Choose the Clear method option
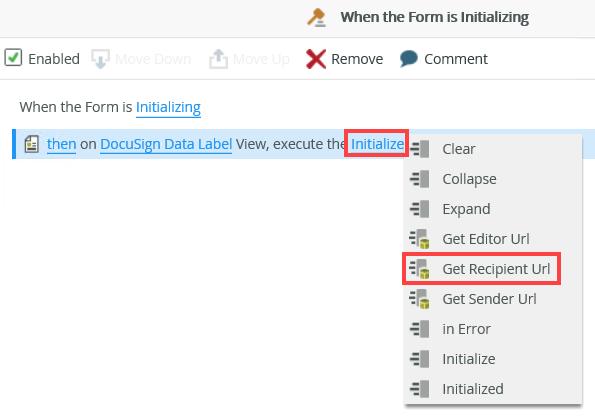Screen dimensions: 595x417 pos(493,149)
